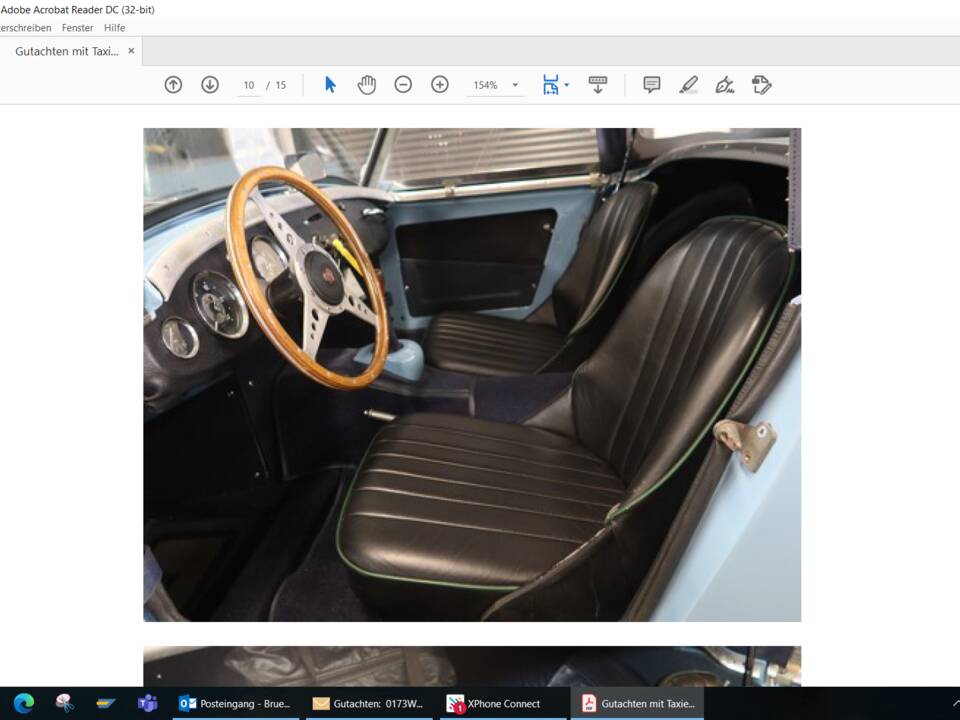Go to previous page with up arrow

[x=173, y=85]
